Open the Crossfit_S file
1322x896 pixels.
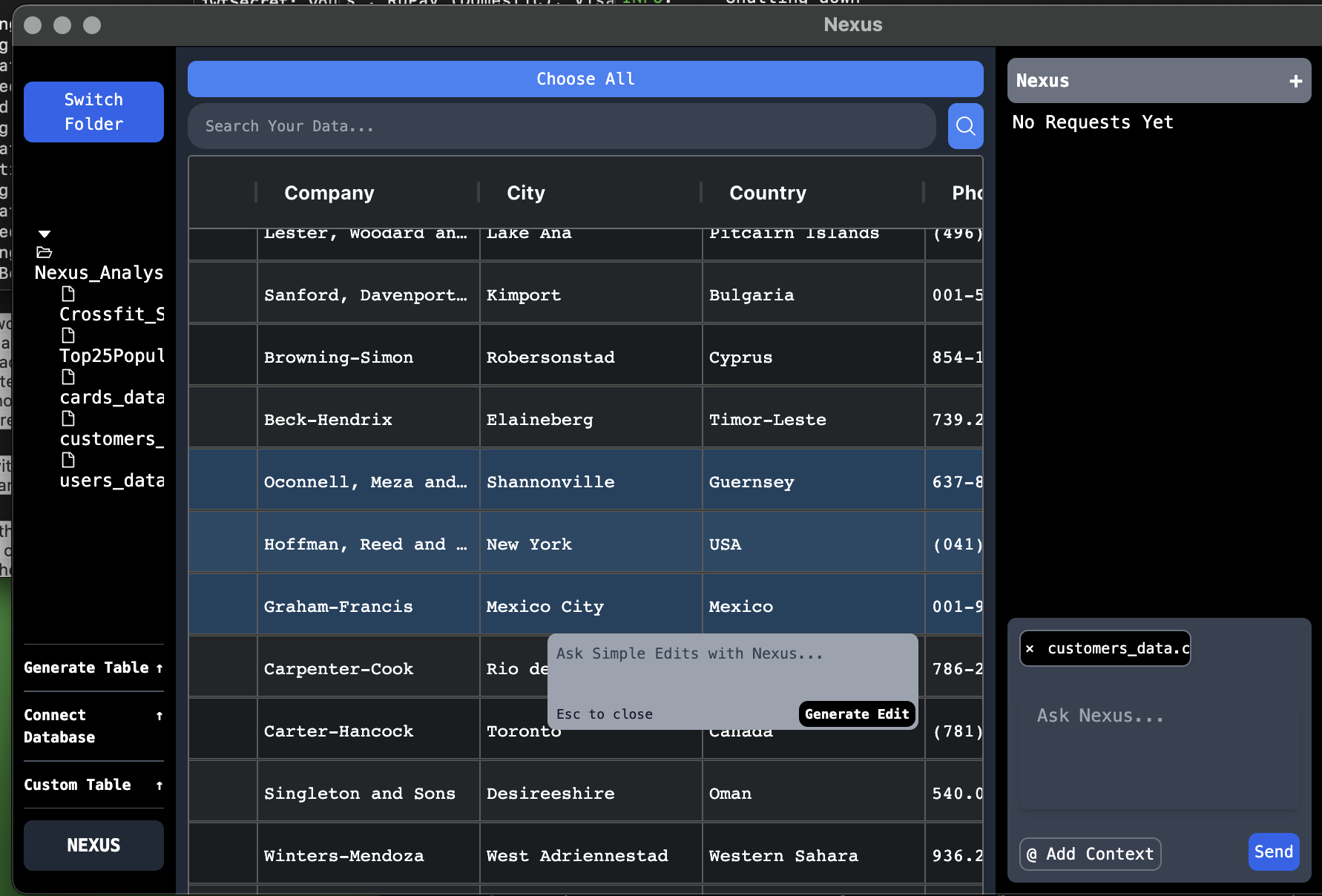tap(112, 314)
